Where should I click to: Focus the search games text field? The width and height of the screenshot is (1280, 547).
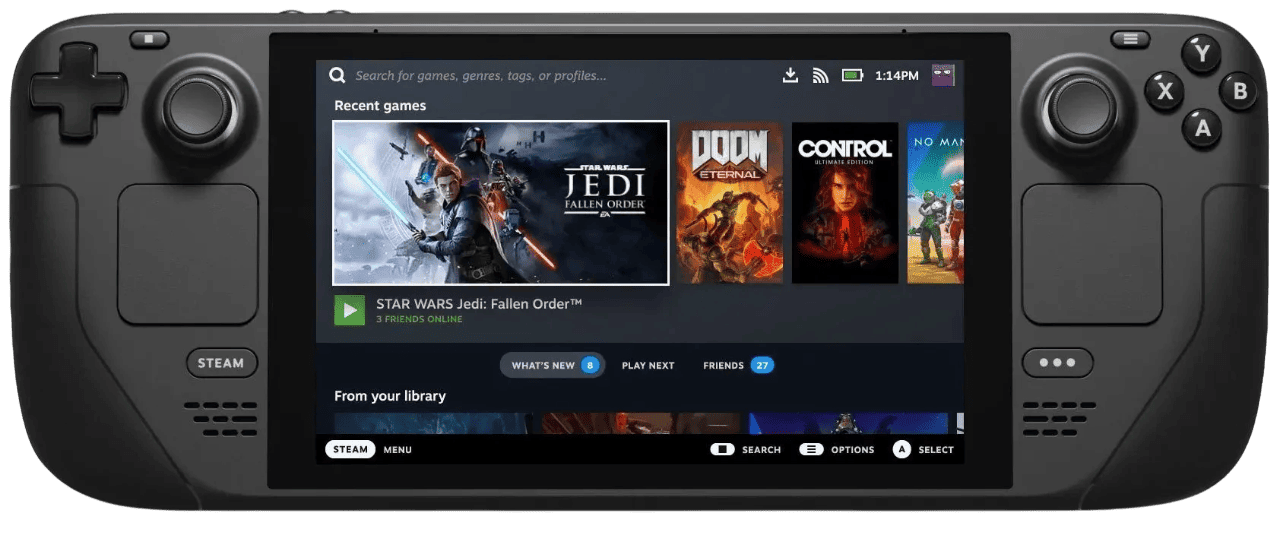[x=480, y=75]
